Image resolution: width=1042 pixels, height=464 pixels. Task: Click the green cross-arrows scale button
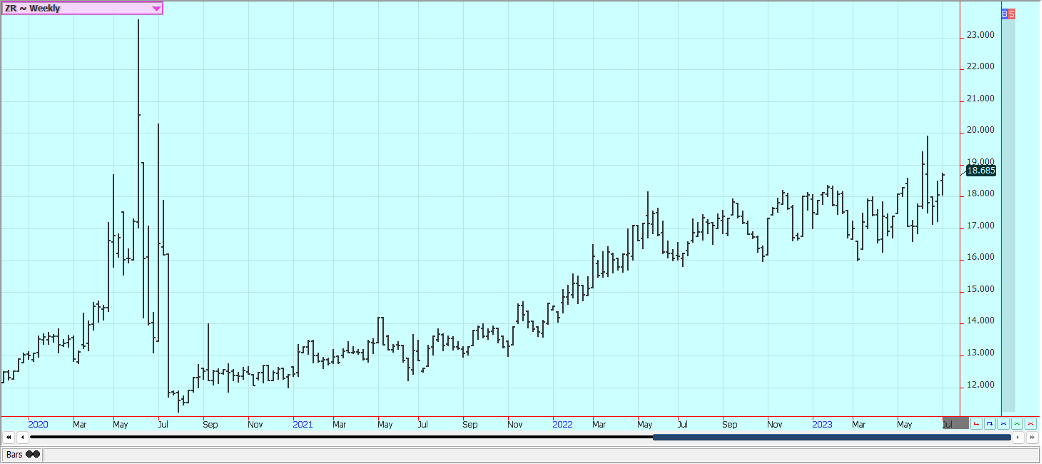1017,424
